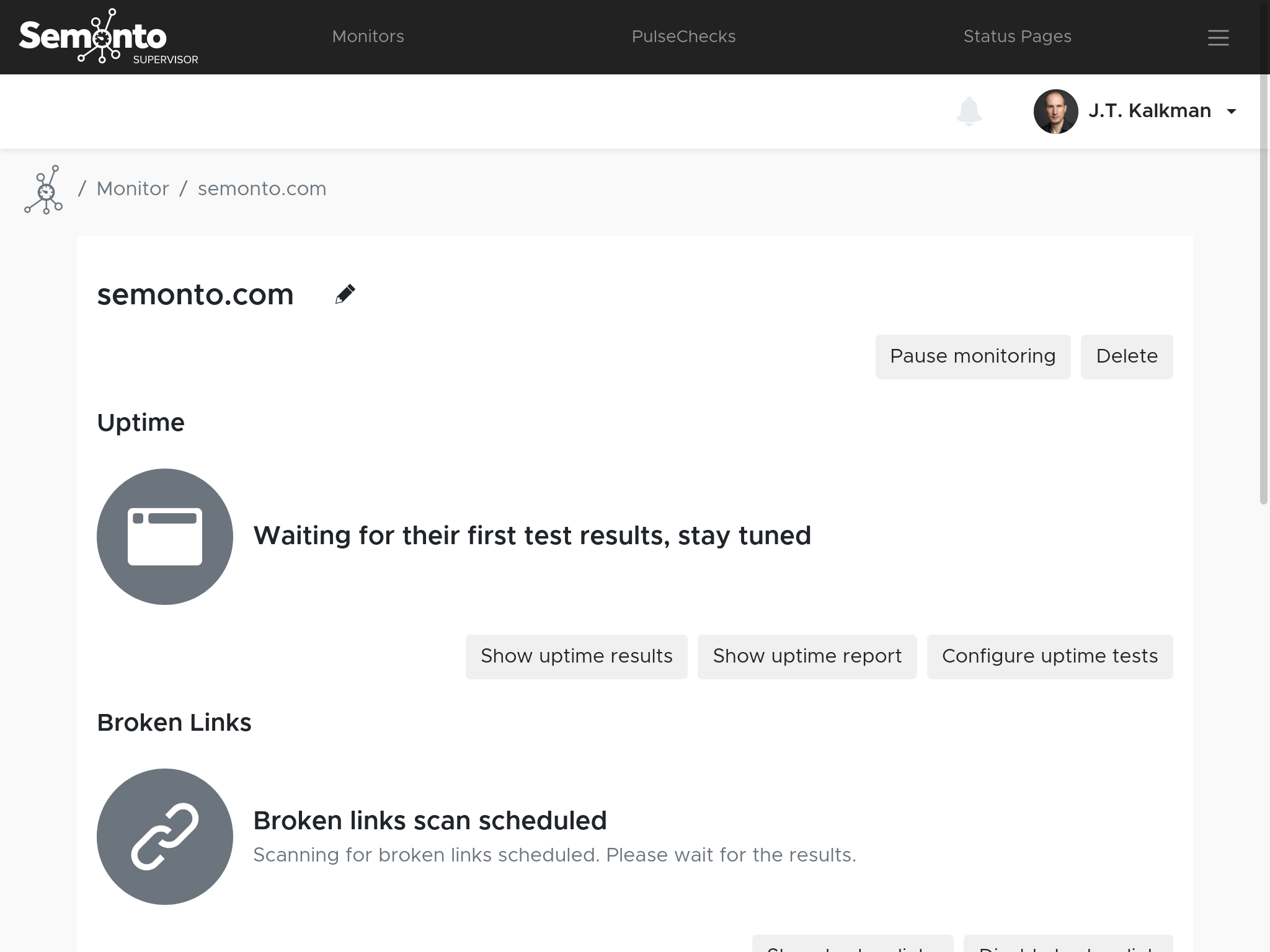The width and height of the screenshot is (1270, 952).
Task: Delete the semonto.com monitor
Action: [x=1126, y=356]
